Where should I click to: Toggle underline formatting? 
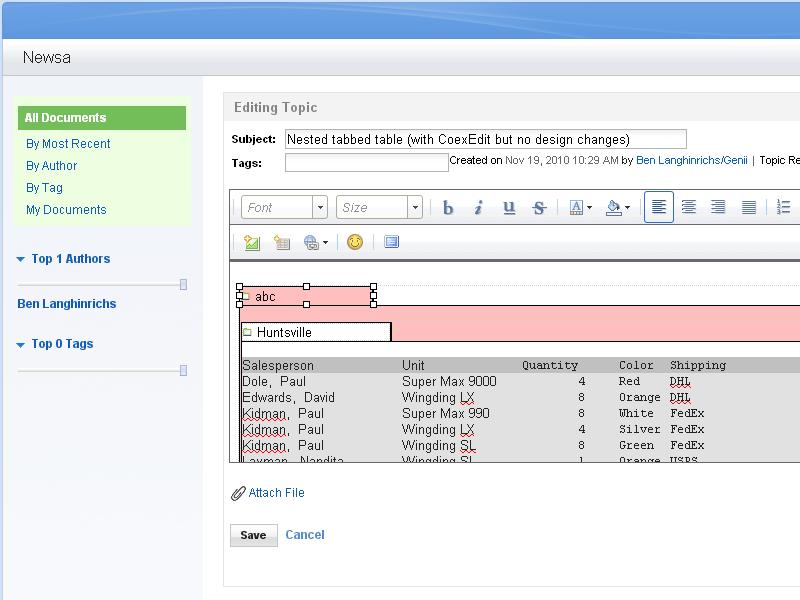509,208
